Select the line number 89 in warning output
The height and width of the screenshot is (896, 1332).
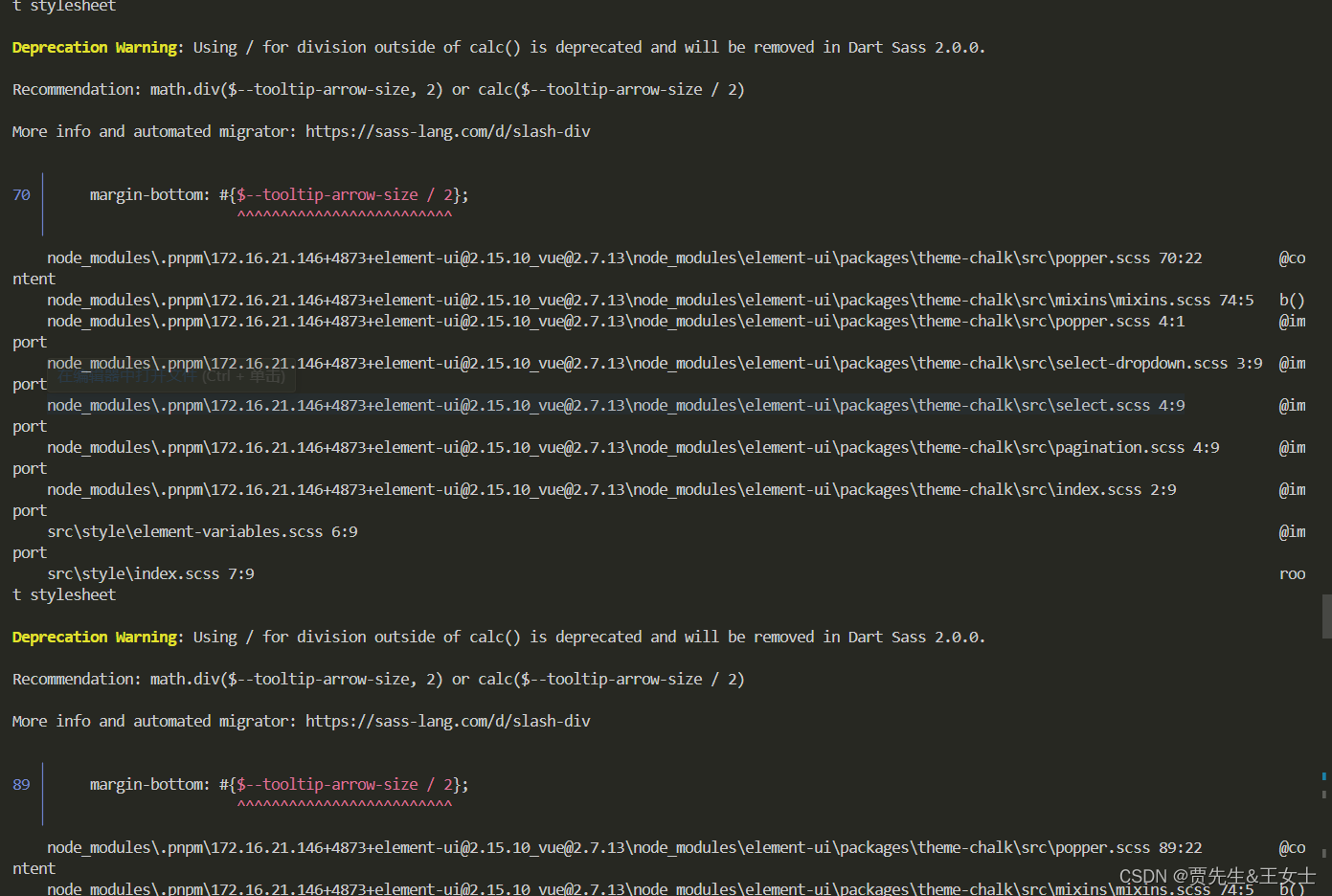click(21, 784)
